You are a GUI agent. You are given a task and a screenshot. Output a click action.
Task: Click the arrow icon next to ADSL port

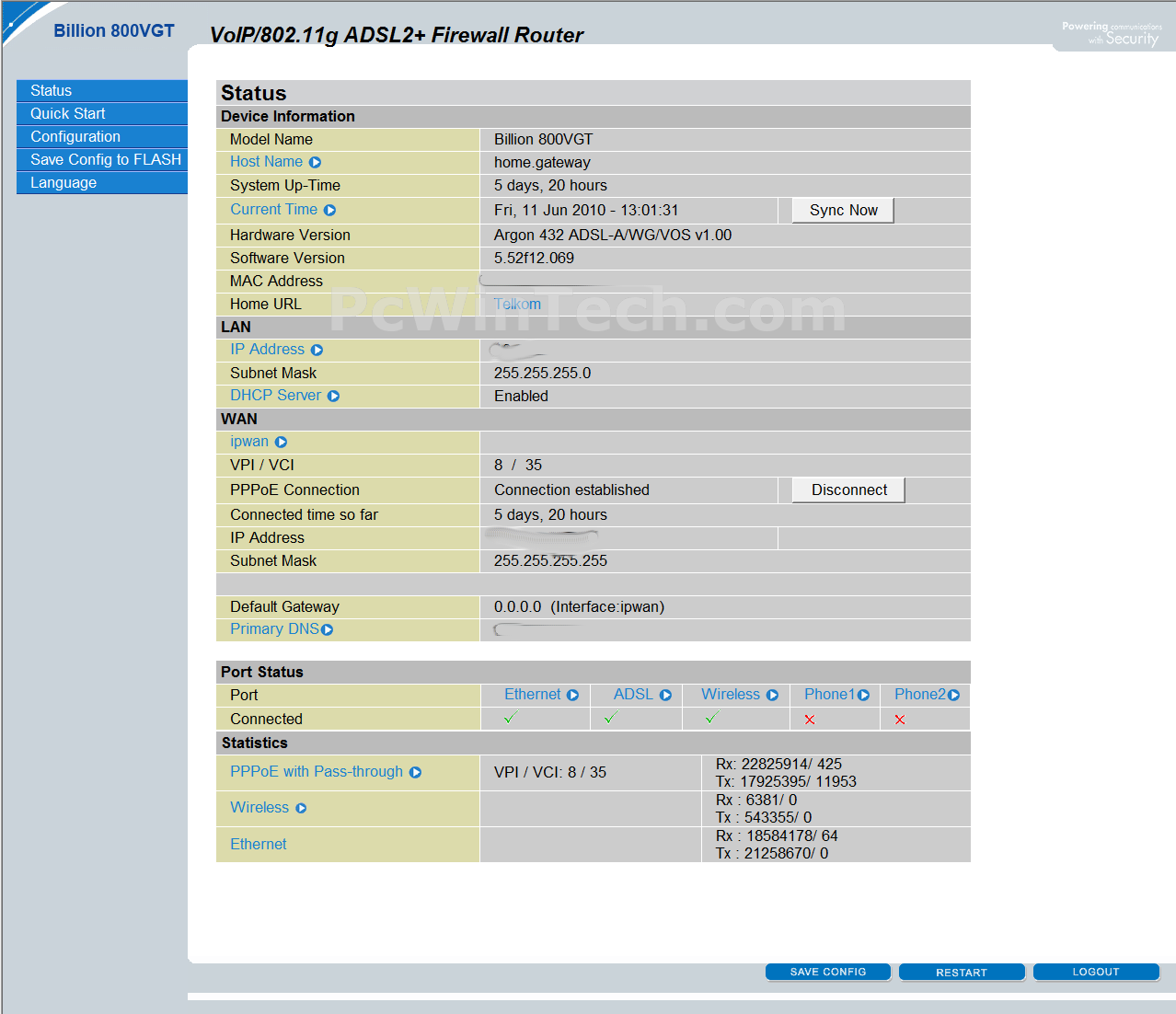[665, 696]
